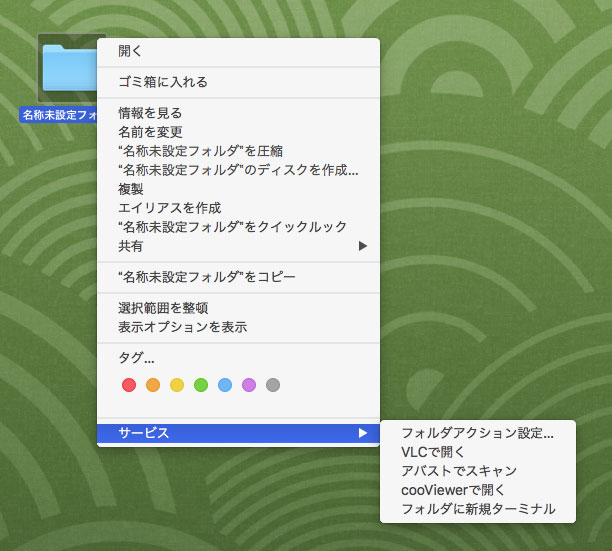The height and width of the screenshot is (551, 612).
Task: Choose フォルダに新規ターミナル in services submenu
Action: point(478,509)
